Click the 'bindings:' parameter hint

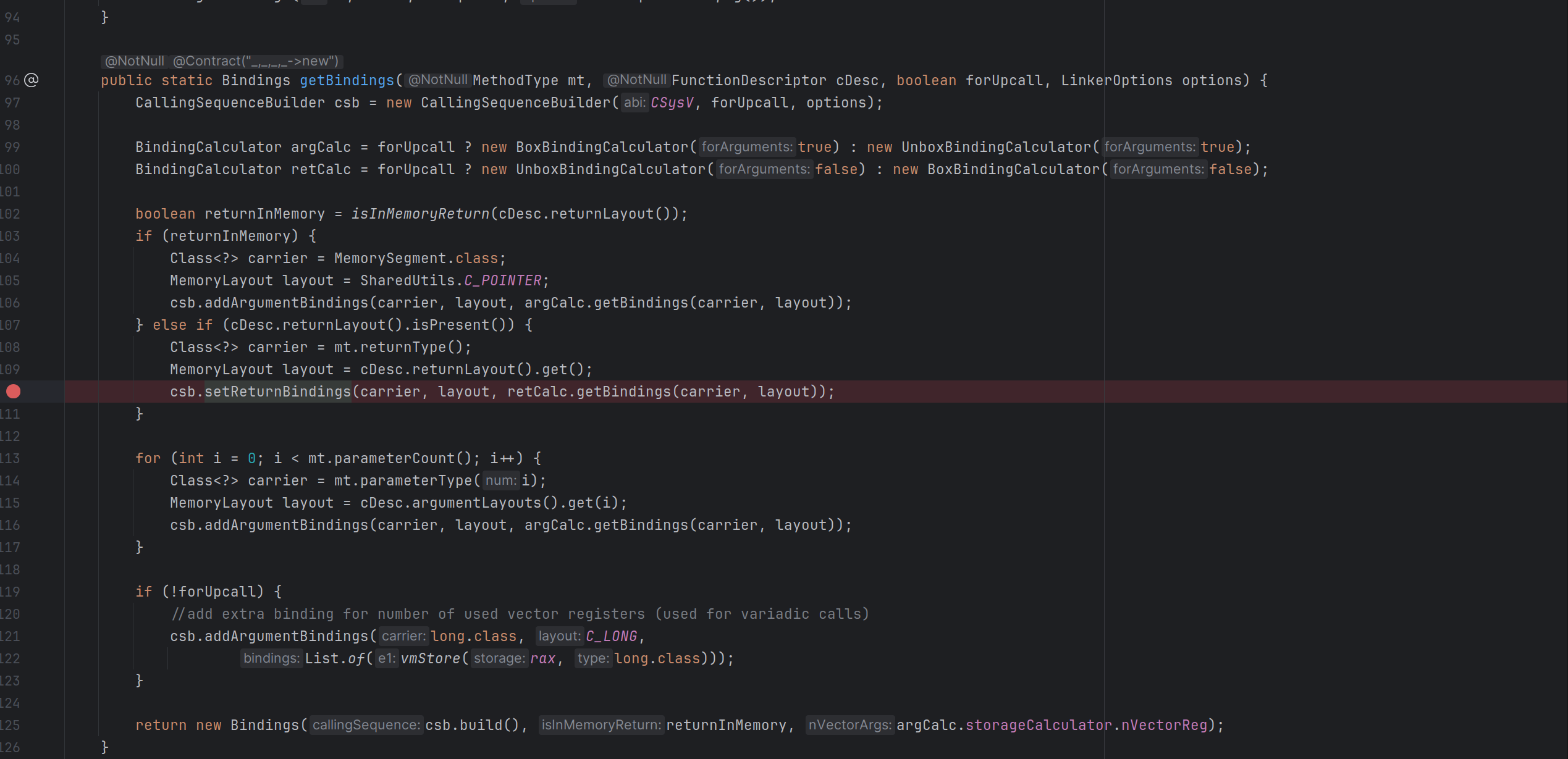[x=271, y=658]
